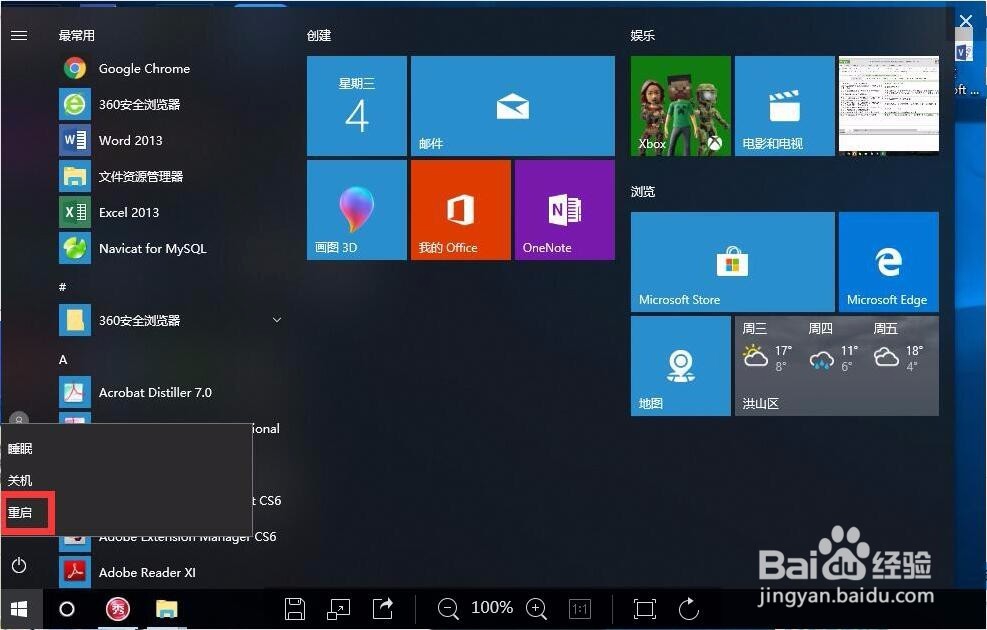Open the 邮件 mail tile
987x630 pixels.
pos(512,105)
